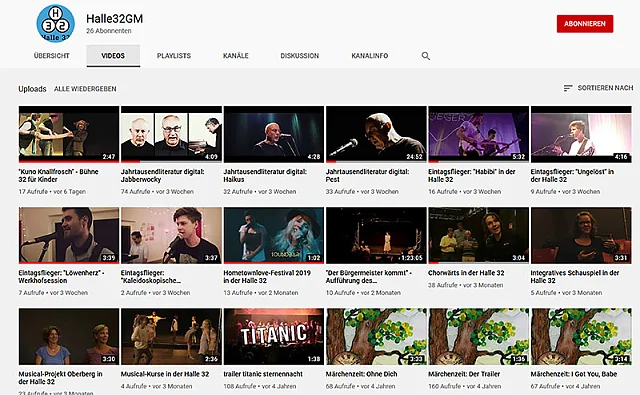Click the title "Kuno Knallfrosch" - Bühne 32 für Kinder
The image size is (640, 395).
pyautogui.click(x=58, y=175)
